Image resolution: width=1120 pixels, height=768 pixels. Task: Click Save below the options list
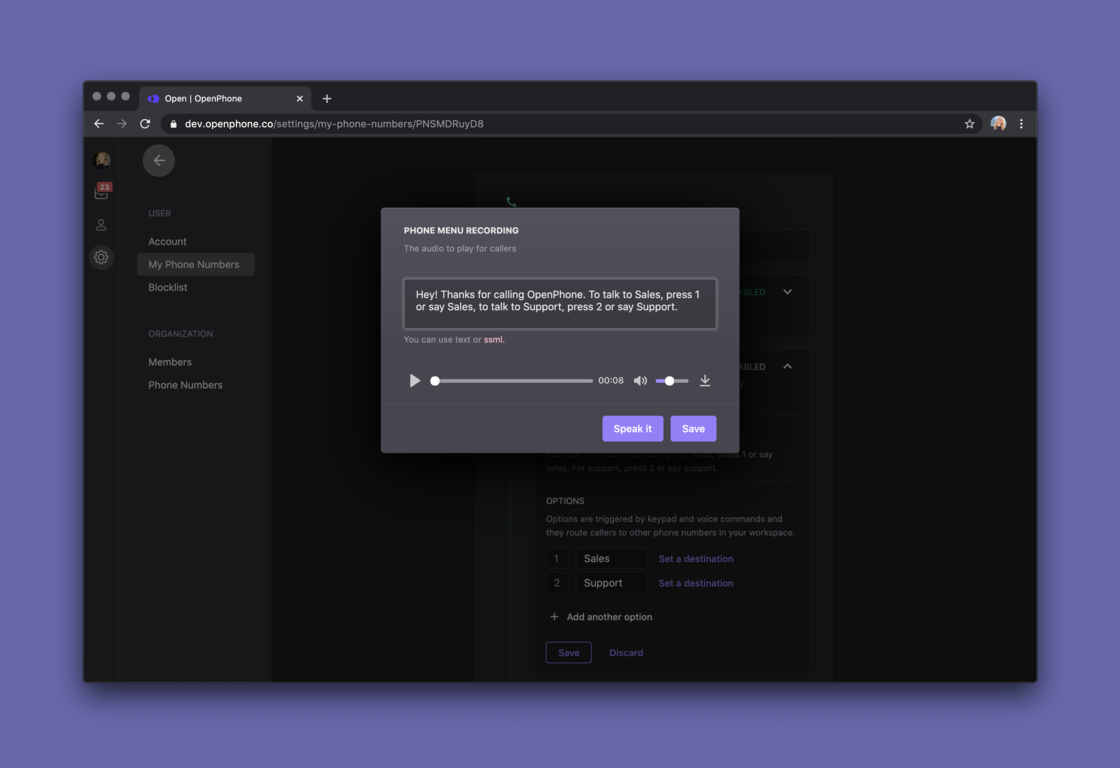click(569, 652)
